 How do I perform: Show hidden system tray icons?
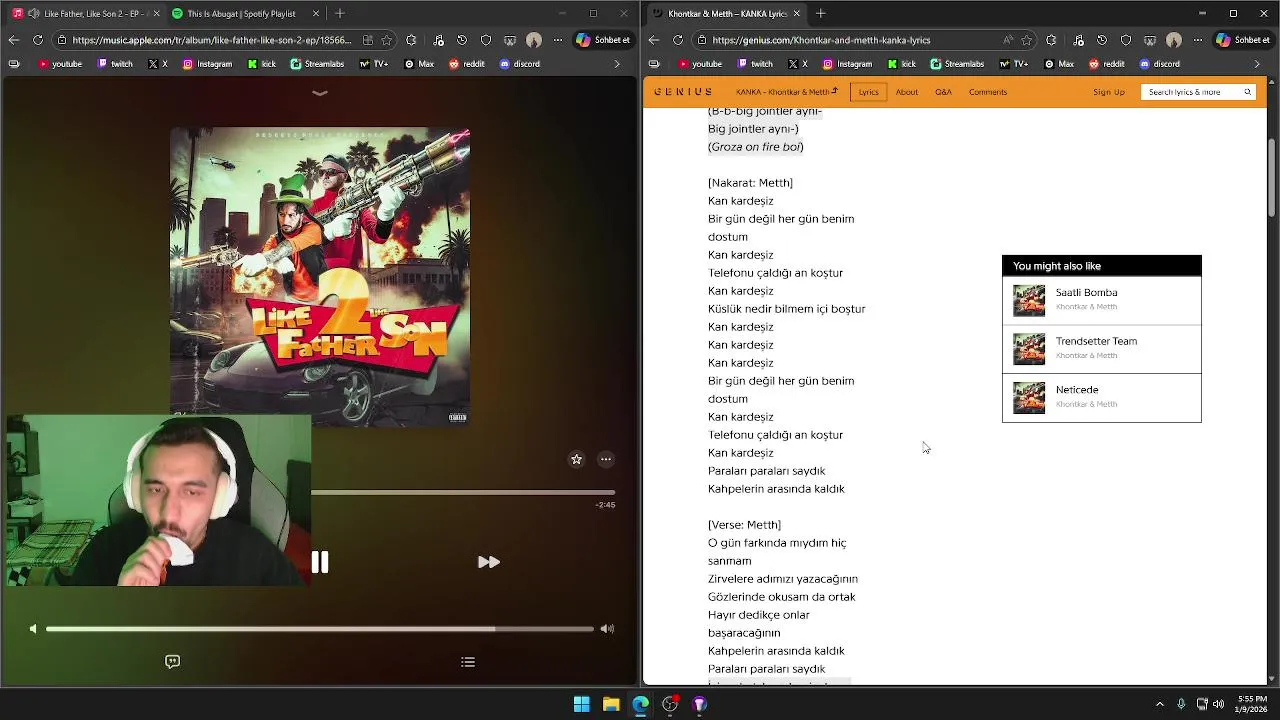1159,704
